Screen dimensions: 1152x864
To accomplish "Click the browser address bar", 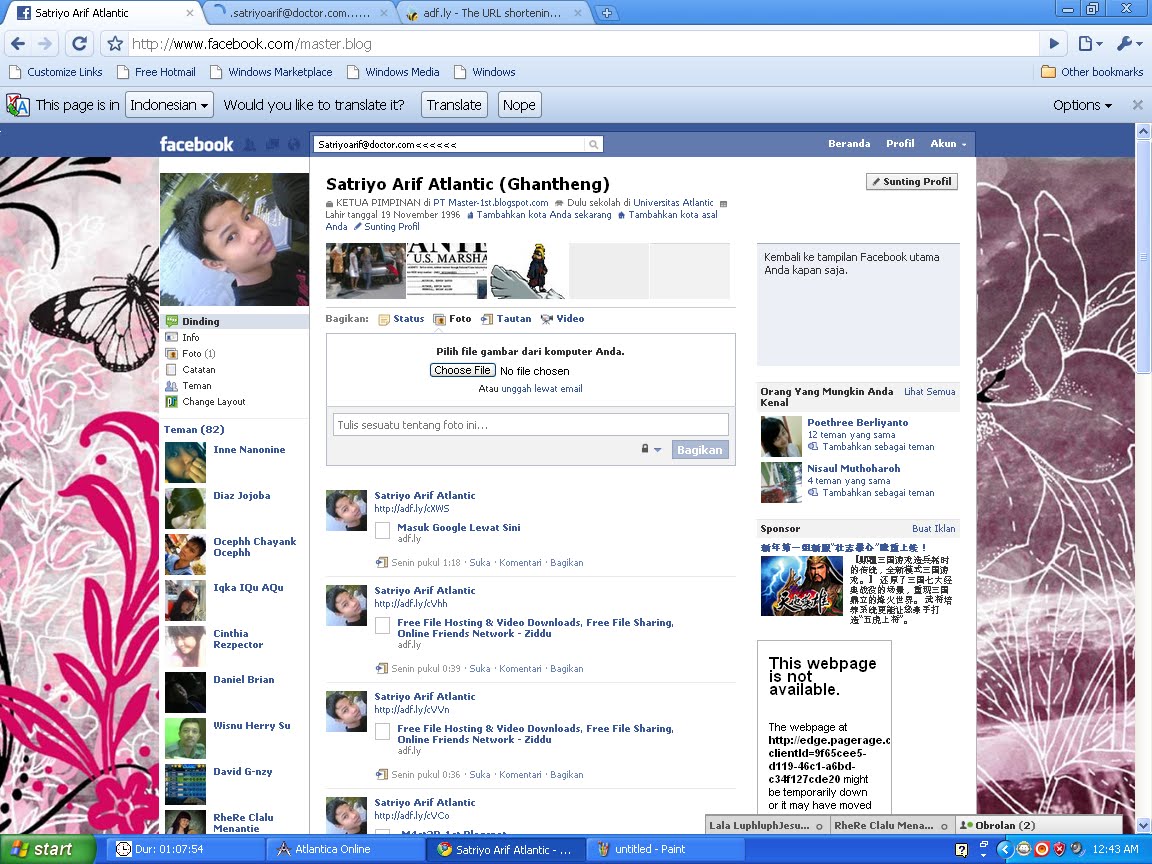I will (584, 44).
